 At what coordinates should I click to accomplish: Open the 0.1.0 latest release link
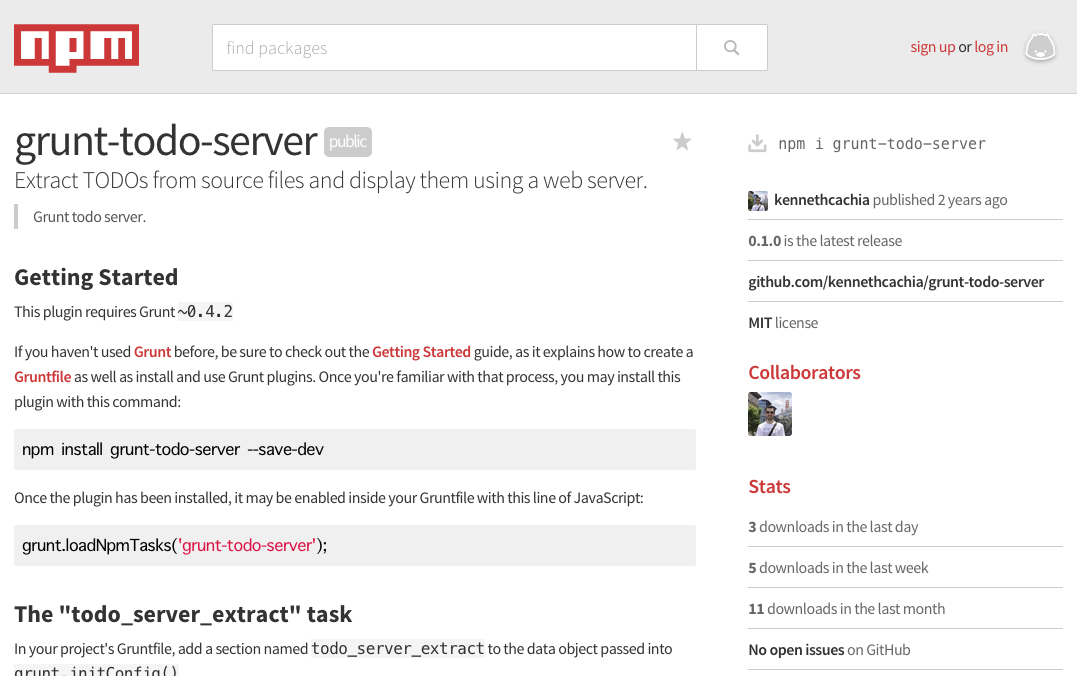click(x=825, y=241)
